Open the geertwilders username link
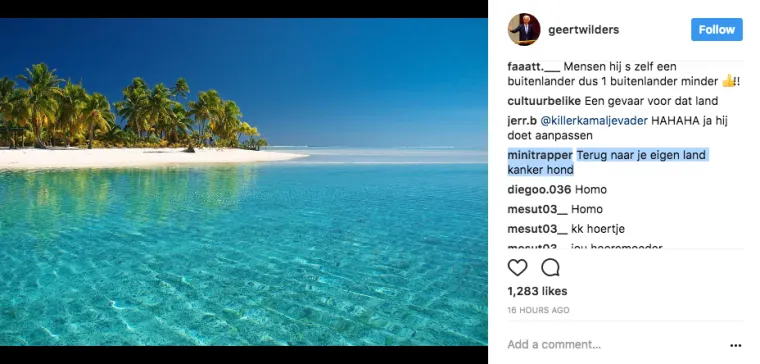The image size is (760, 364). click(x=584, y=30)
